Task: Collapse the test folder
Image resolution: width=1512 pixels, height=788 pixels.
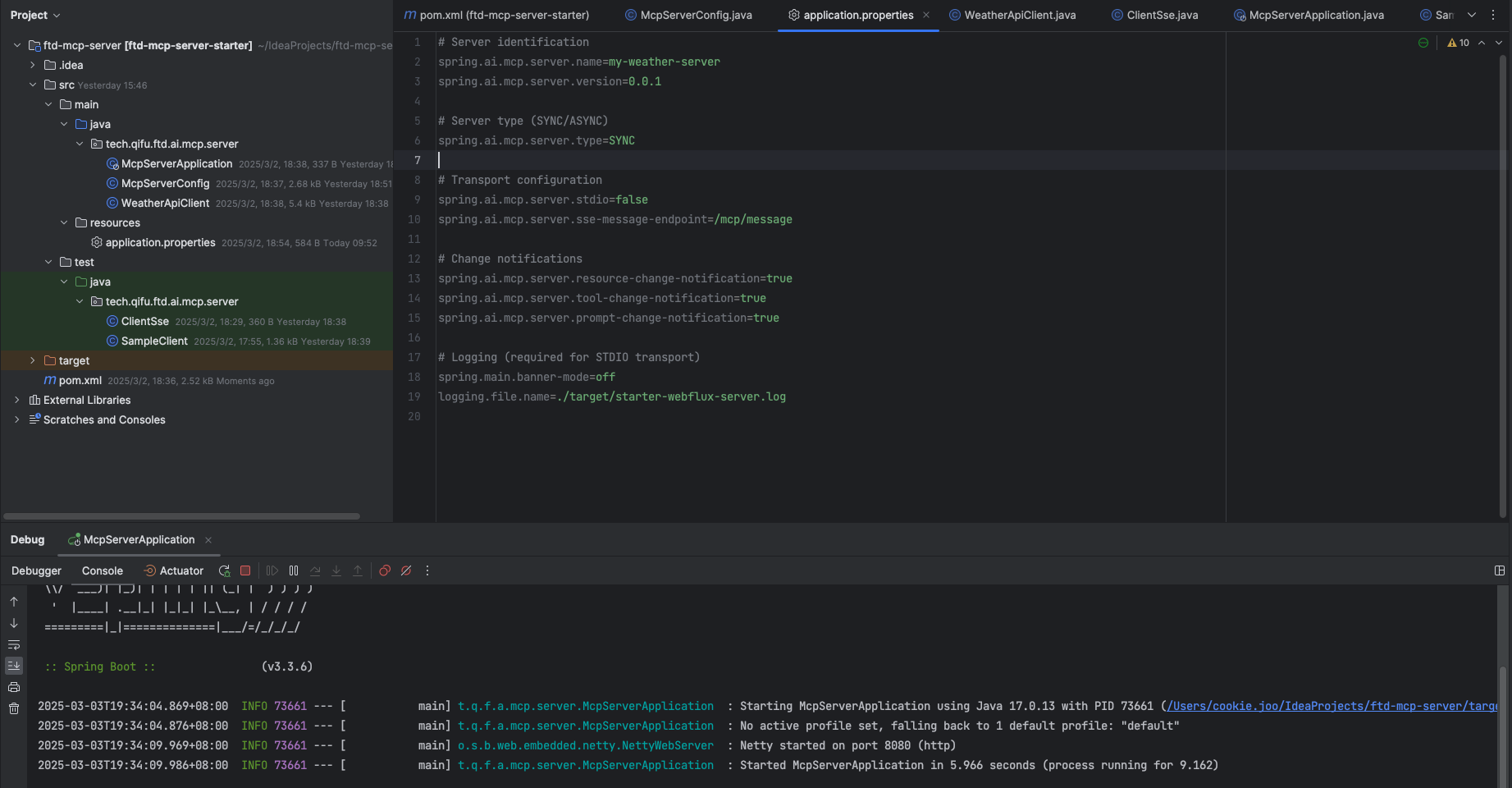Action: click(48, 262)
